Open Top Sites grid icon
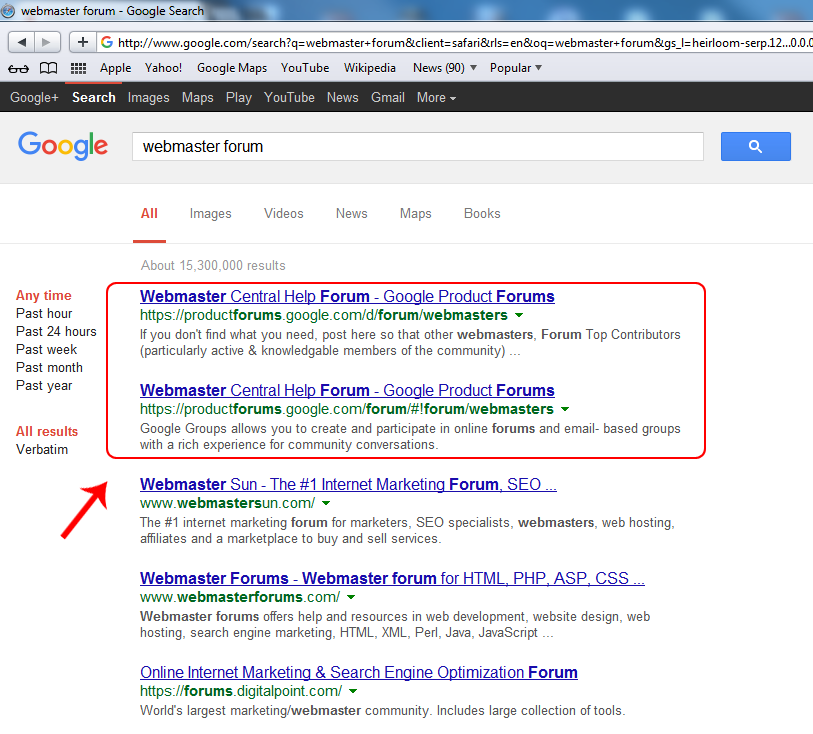The height and width of the screenshot is (734, 813). coord(78,68)
